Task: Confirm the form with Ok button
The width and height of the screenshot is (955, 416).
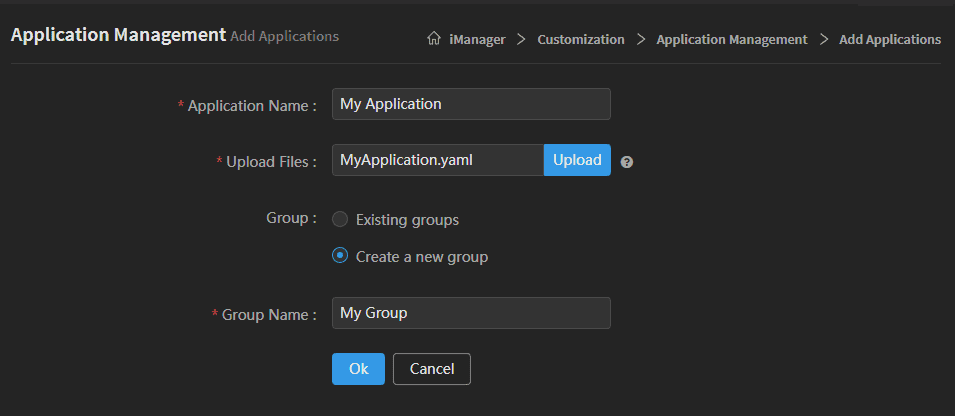Action: click(x=358, y=369)
